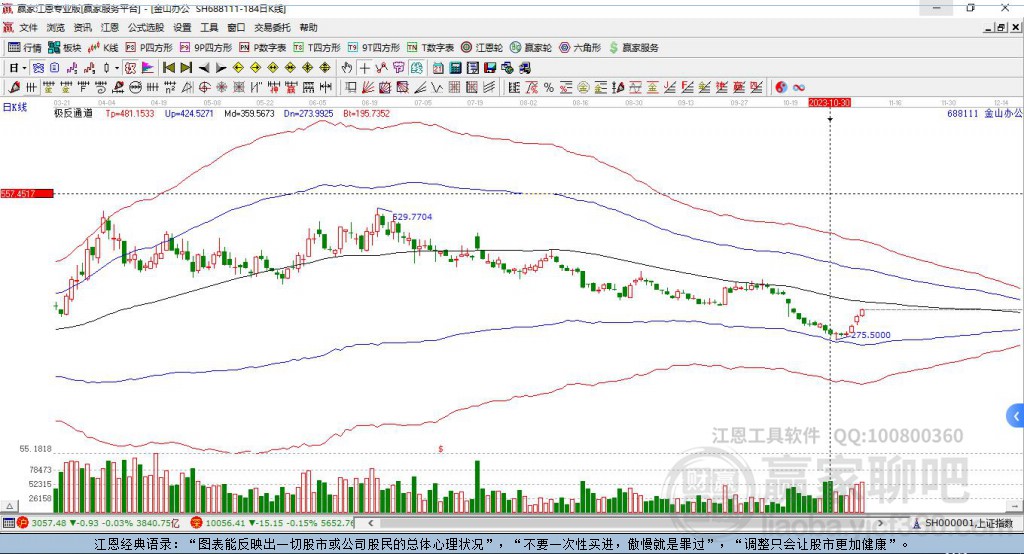This screenshot has height=554, width=1024.
Task: Open the 江恩轮 Gann wheel tool
Action: click(x=482, y=48)
